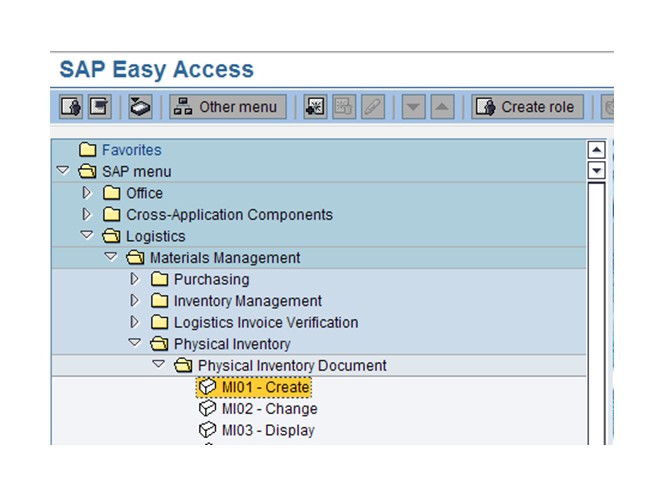The height and width of the screenshot is (497, 669).
Task: Click the Change Favorites pencil icon
Action: pyautogui.click(x=372, y=107)
